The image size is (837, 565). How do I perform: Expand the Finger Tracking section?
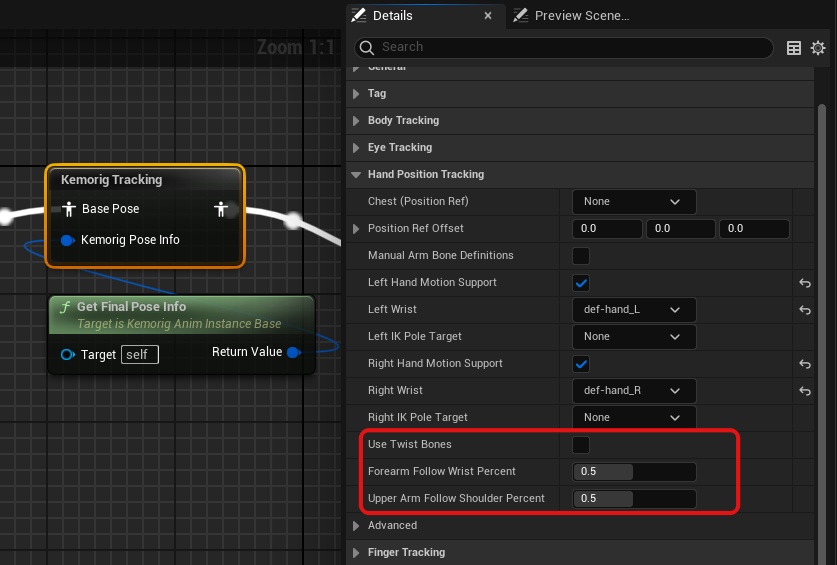click(x=406, y=552)
